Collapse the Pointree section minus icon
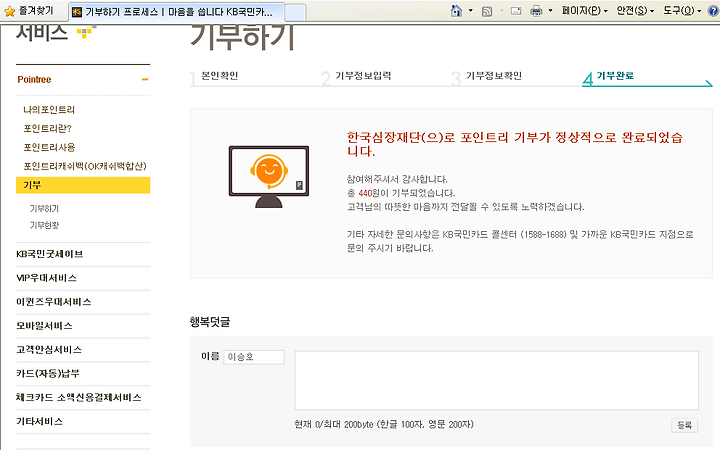 coord(145,79)
